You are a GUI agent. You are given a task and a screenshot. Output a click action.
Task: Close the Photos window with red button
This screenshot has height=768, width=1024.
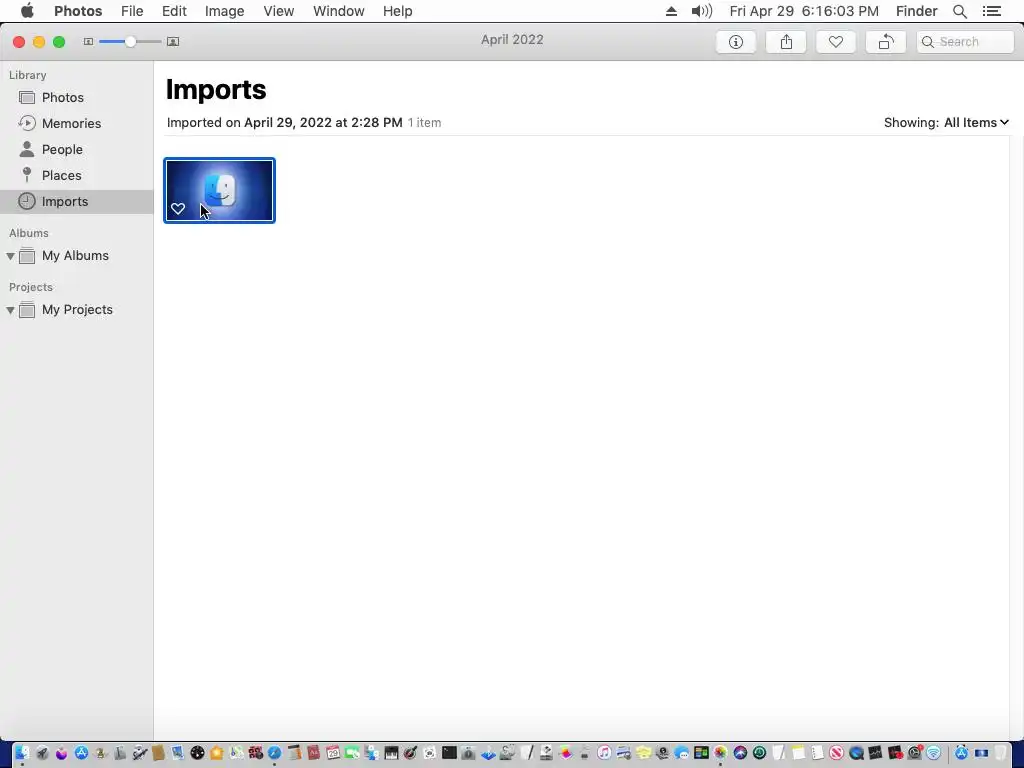pyautogui.click(x=19, y=42)
